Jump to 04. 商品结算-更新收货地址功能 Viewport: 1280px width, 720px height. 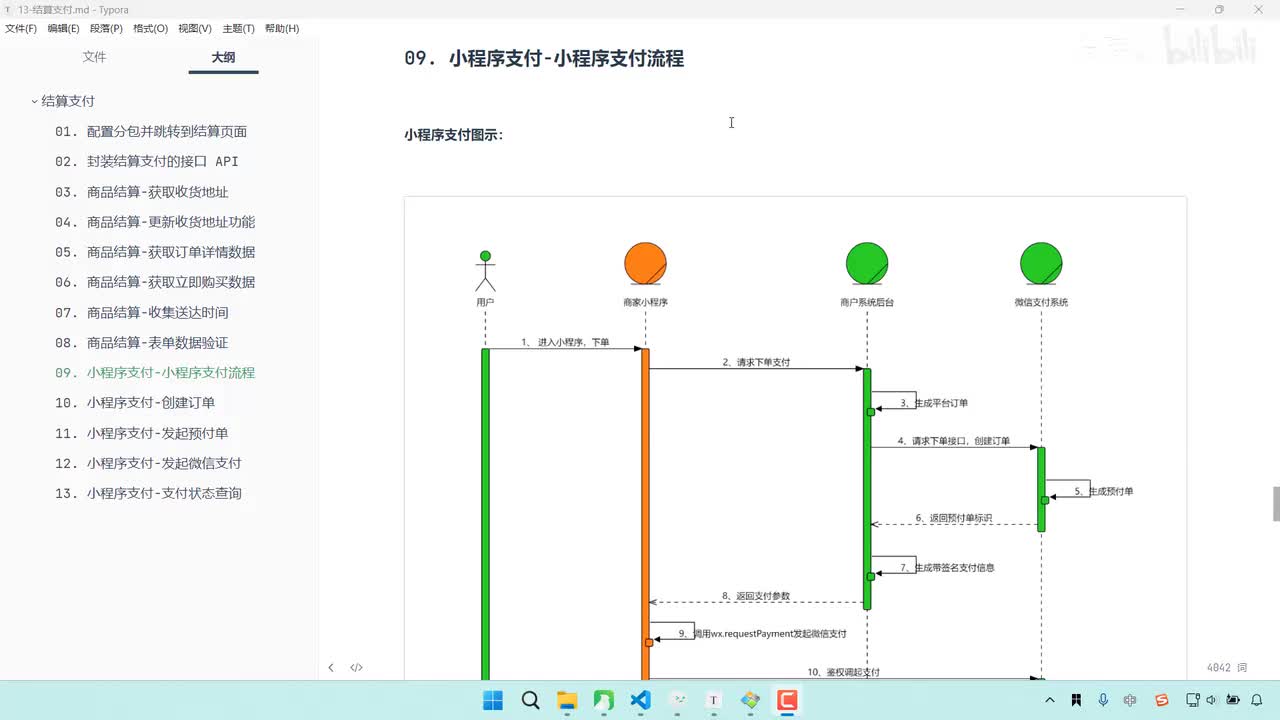(x=155, y=222)
